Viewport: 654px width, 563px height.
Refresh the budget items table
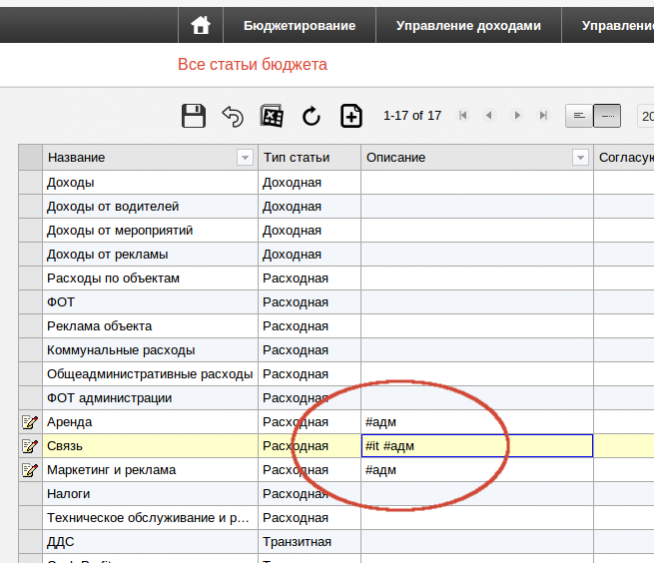tap(311, 116)
